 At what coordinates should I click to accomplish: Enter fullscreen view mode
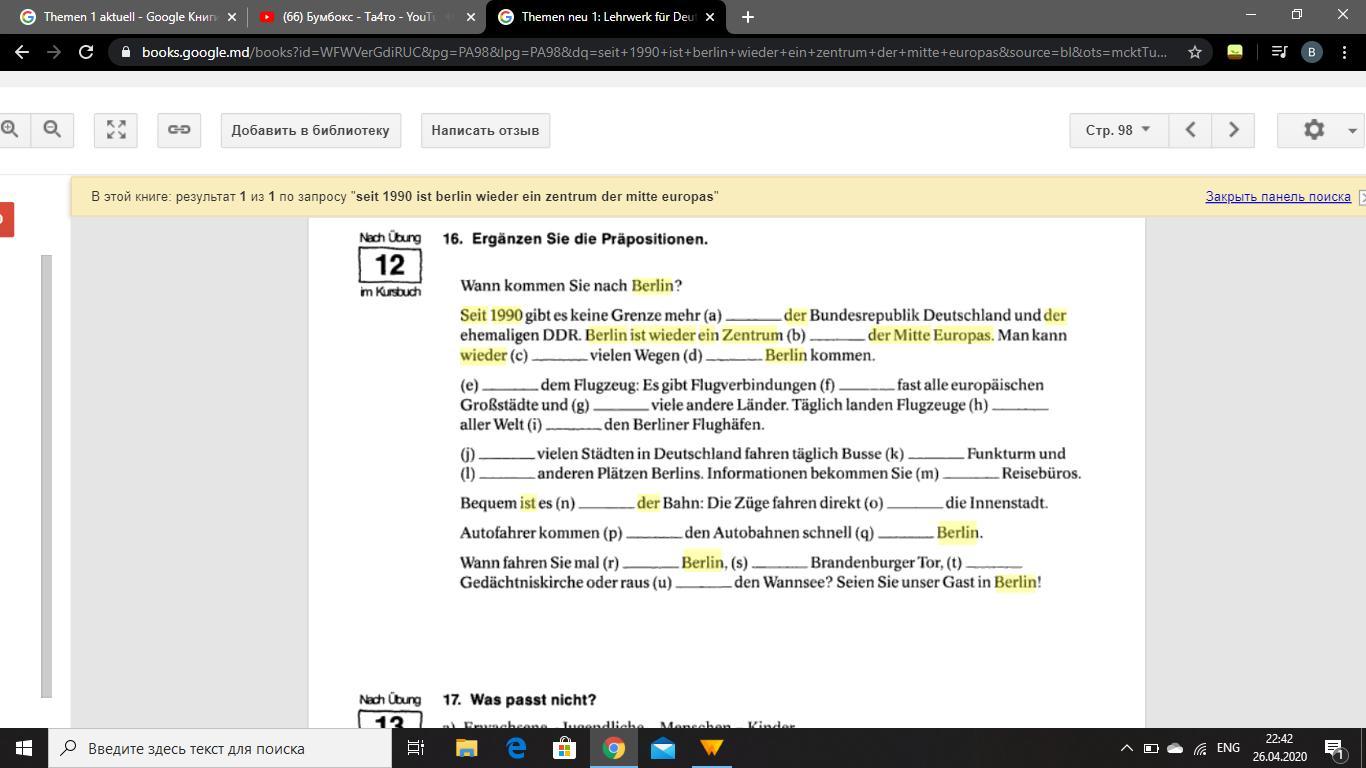116,130
